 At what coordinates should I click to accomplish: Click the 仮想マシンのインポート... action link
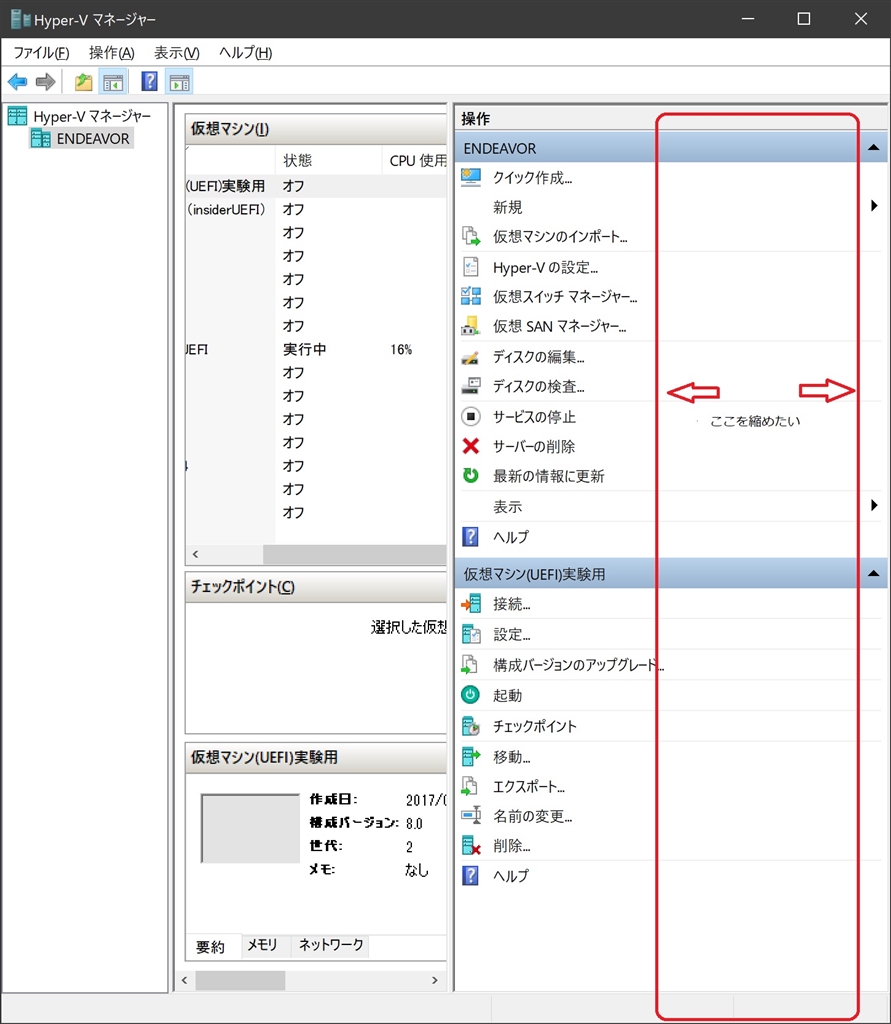[x=560, y=236]
